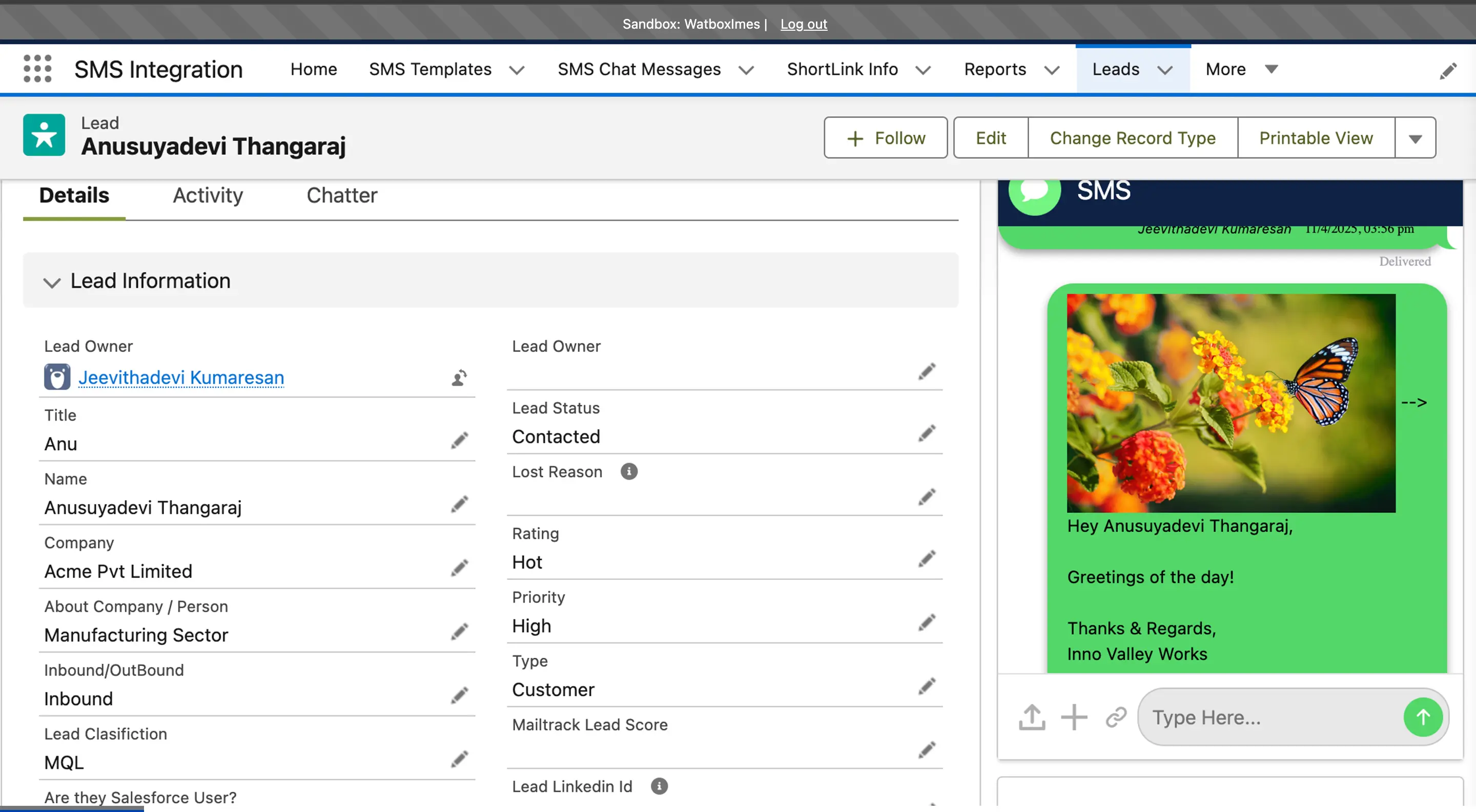Image resolution: width=1476 pixels, height=812 pixels.
Task: Edit the Company field pencil icon
Action: point(459,568)
